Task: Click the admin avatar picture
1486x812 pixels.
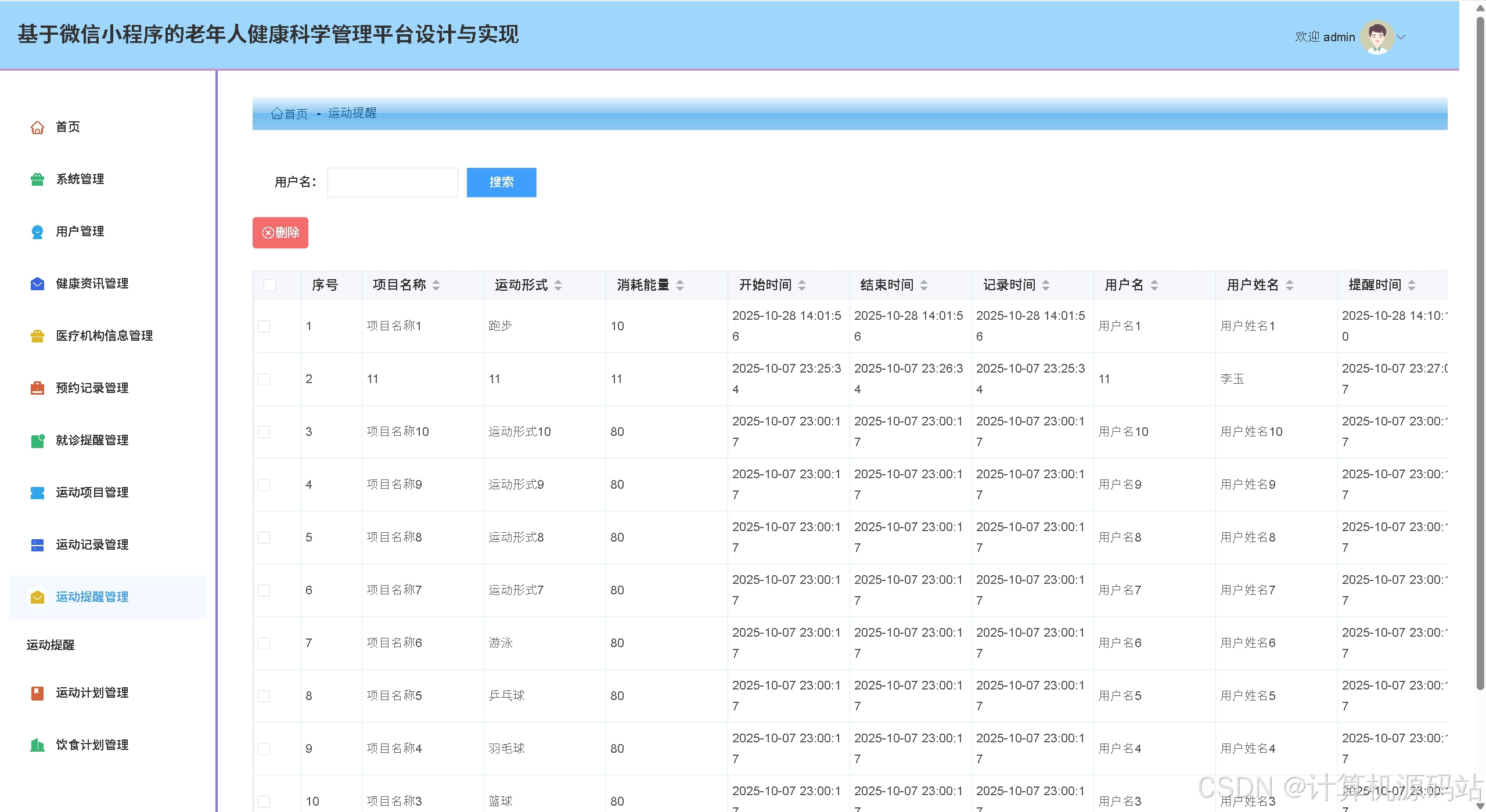Action: pyautogui.click(x=1377, y=37)
